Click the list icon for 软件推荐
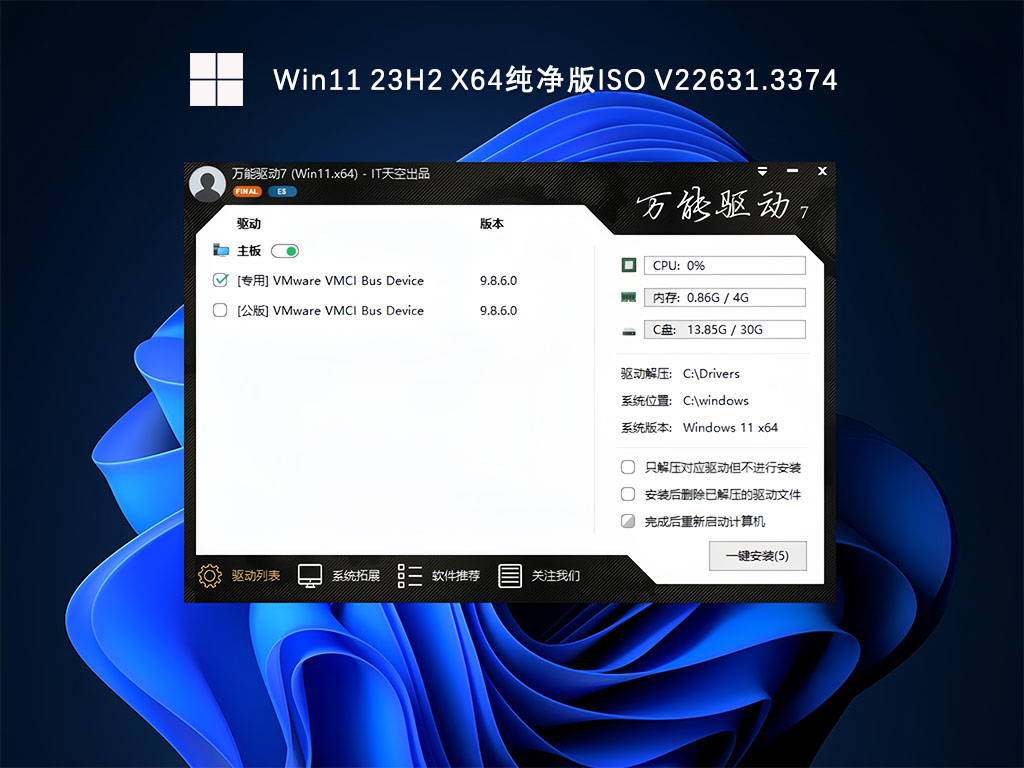Screen dimensions: 1024x768 click(x=410, y=576)
